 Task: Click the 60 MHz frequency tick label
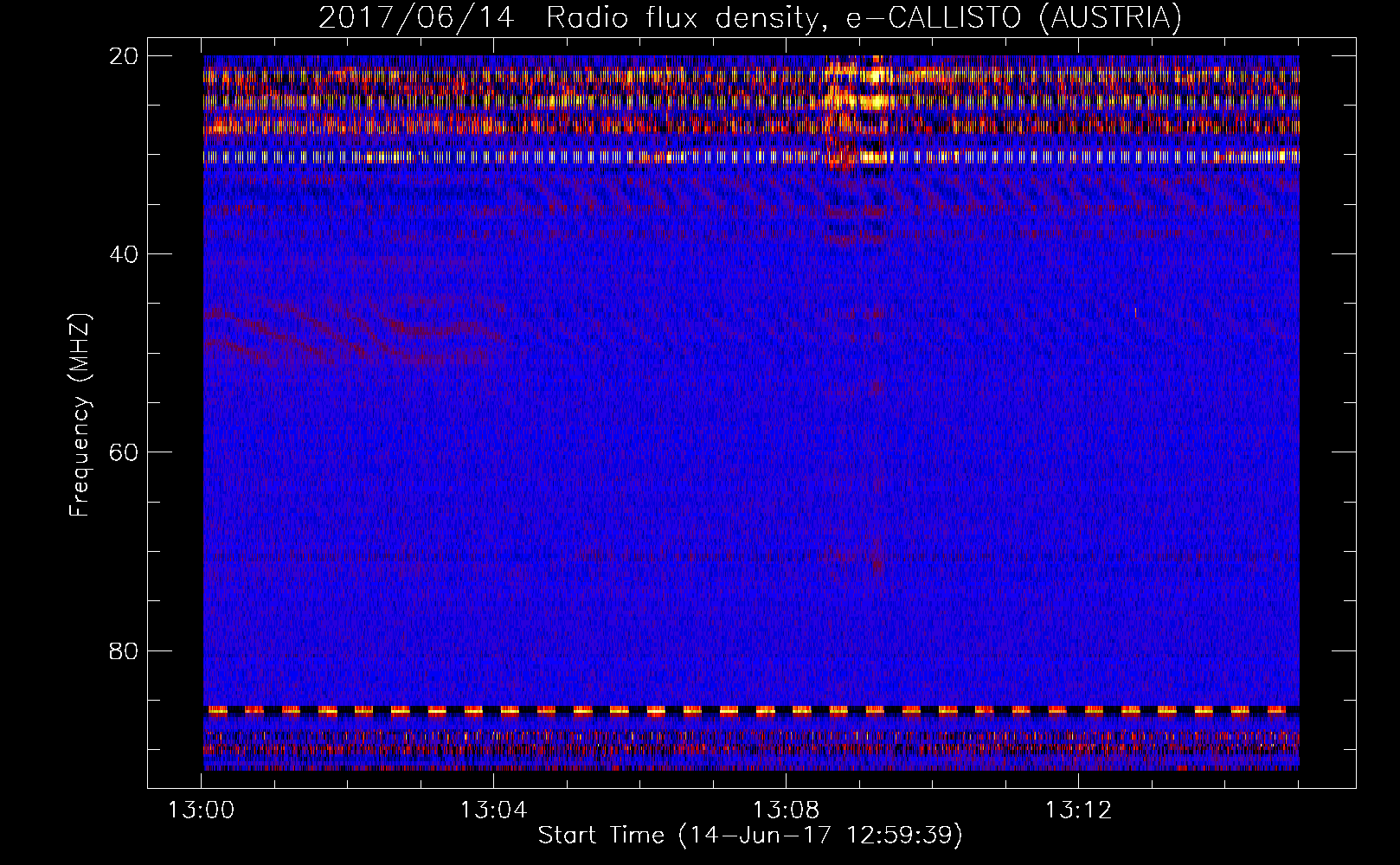pyautogui.click(x=124, y=452)
